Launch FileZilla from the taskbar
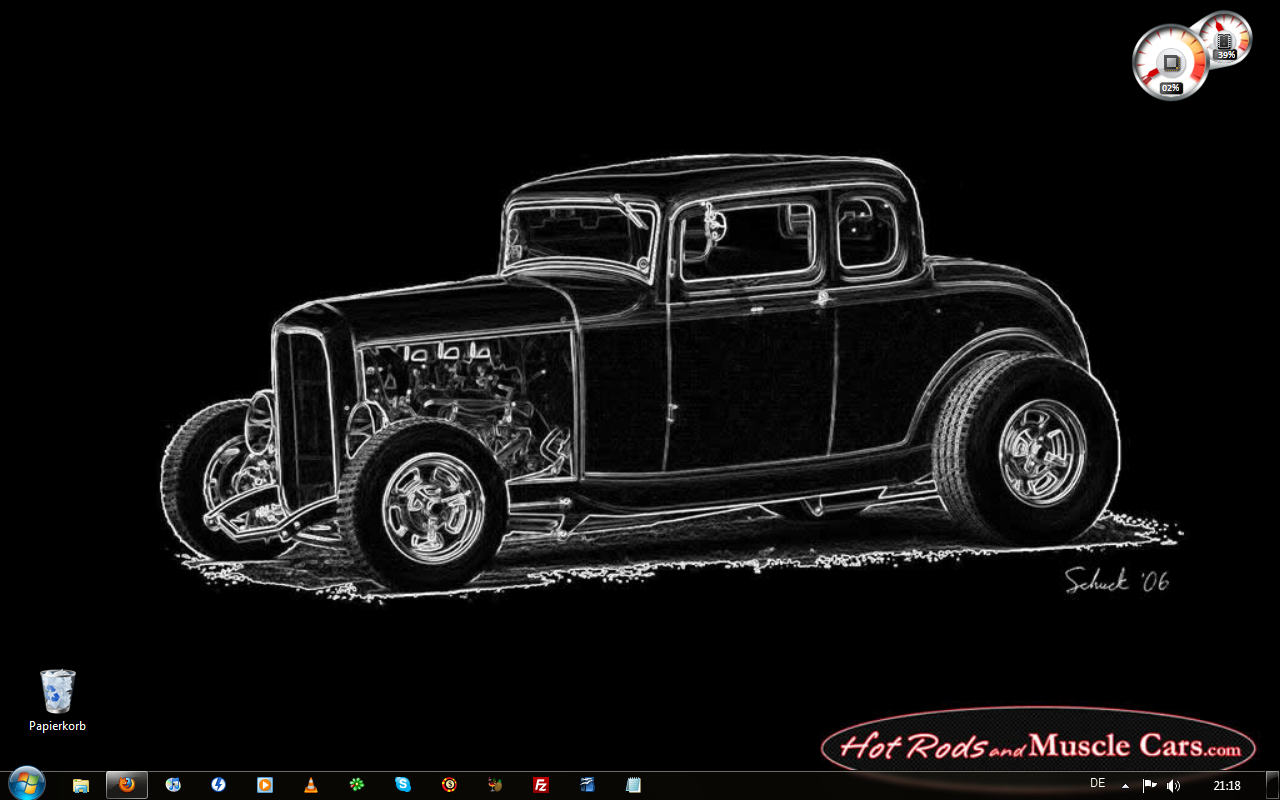The height and width of the screenshot is (800, 1280). pos(541,785)
